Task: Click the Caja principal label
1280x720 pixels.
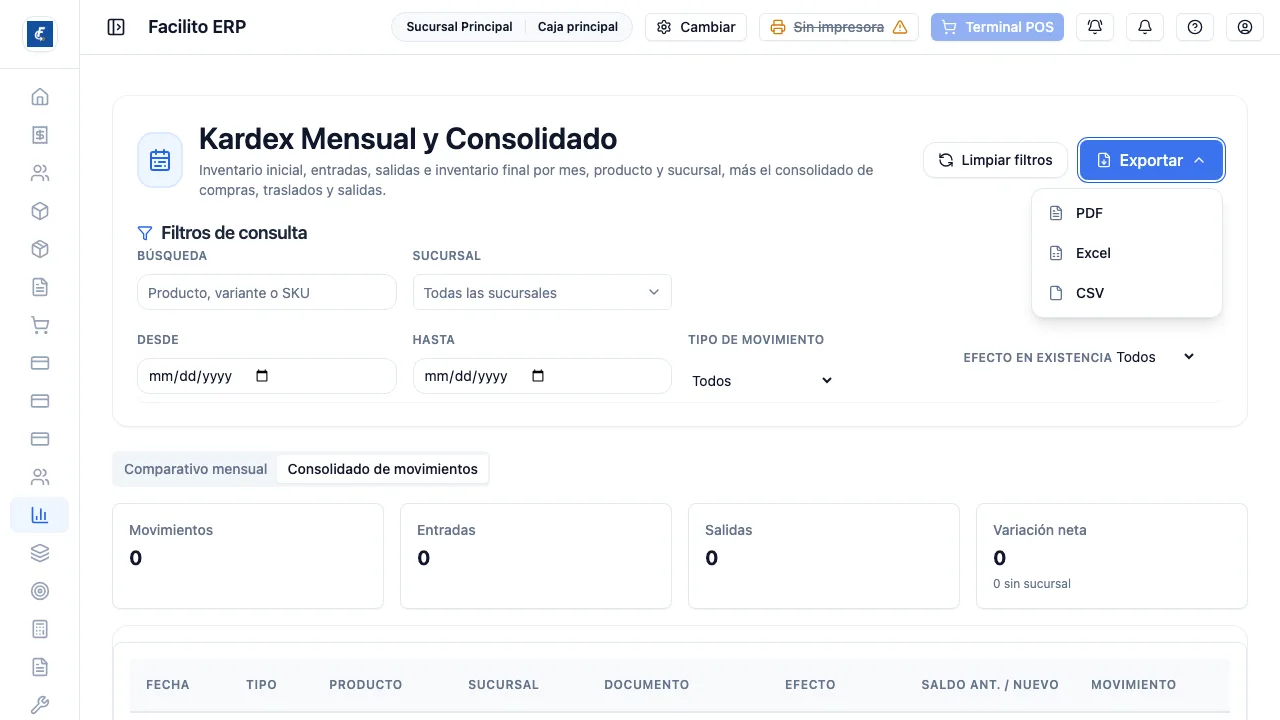Action: (578, 27)
